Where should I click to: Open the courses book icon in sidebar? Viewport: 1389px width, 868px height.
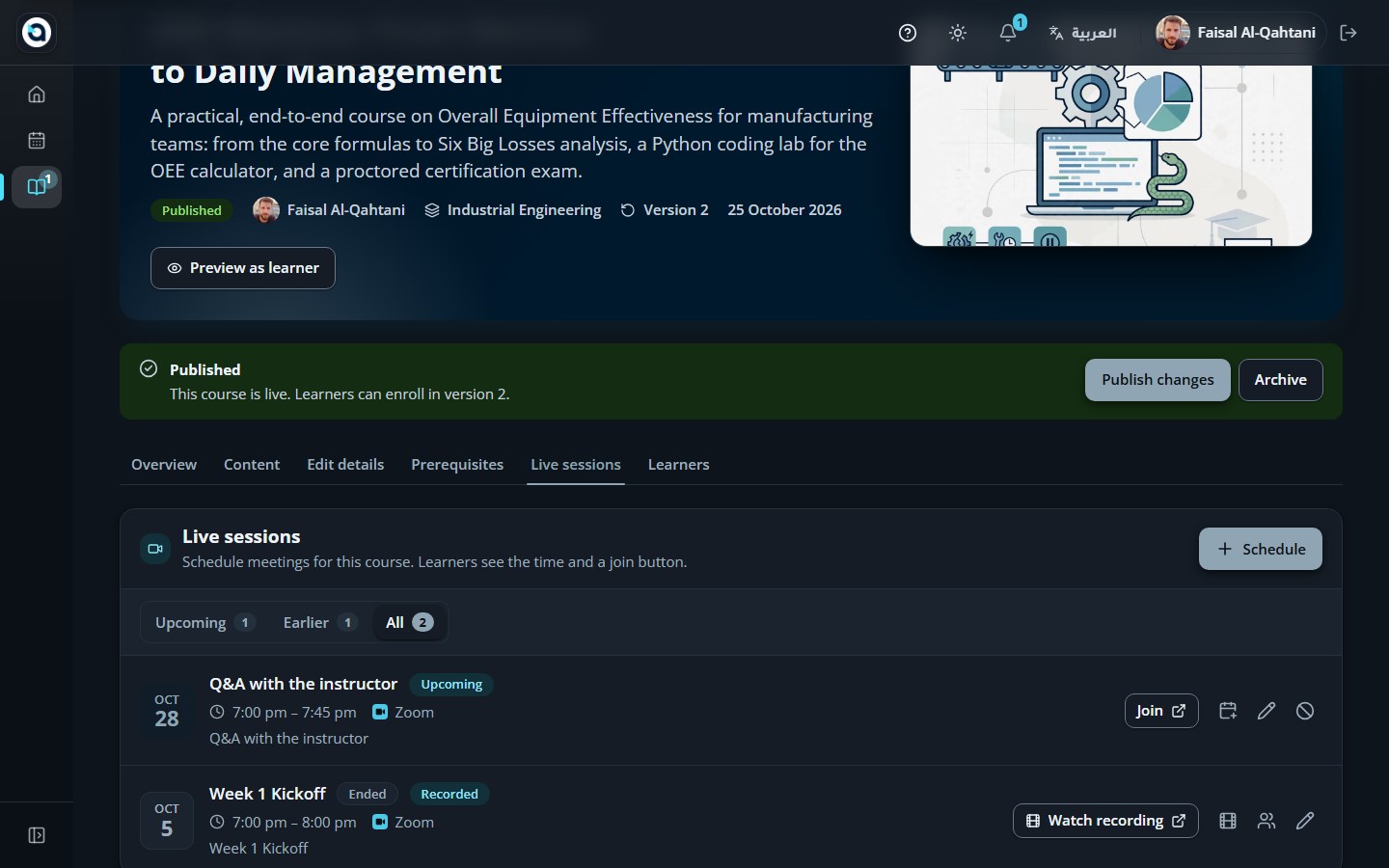(37, 186)
